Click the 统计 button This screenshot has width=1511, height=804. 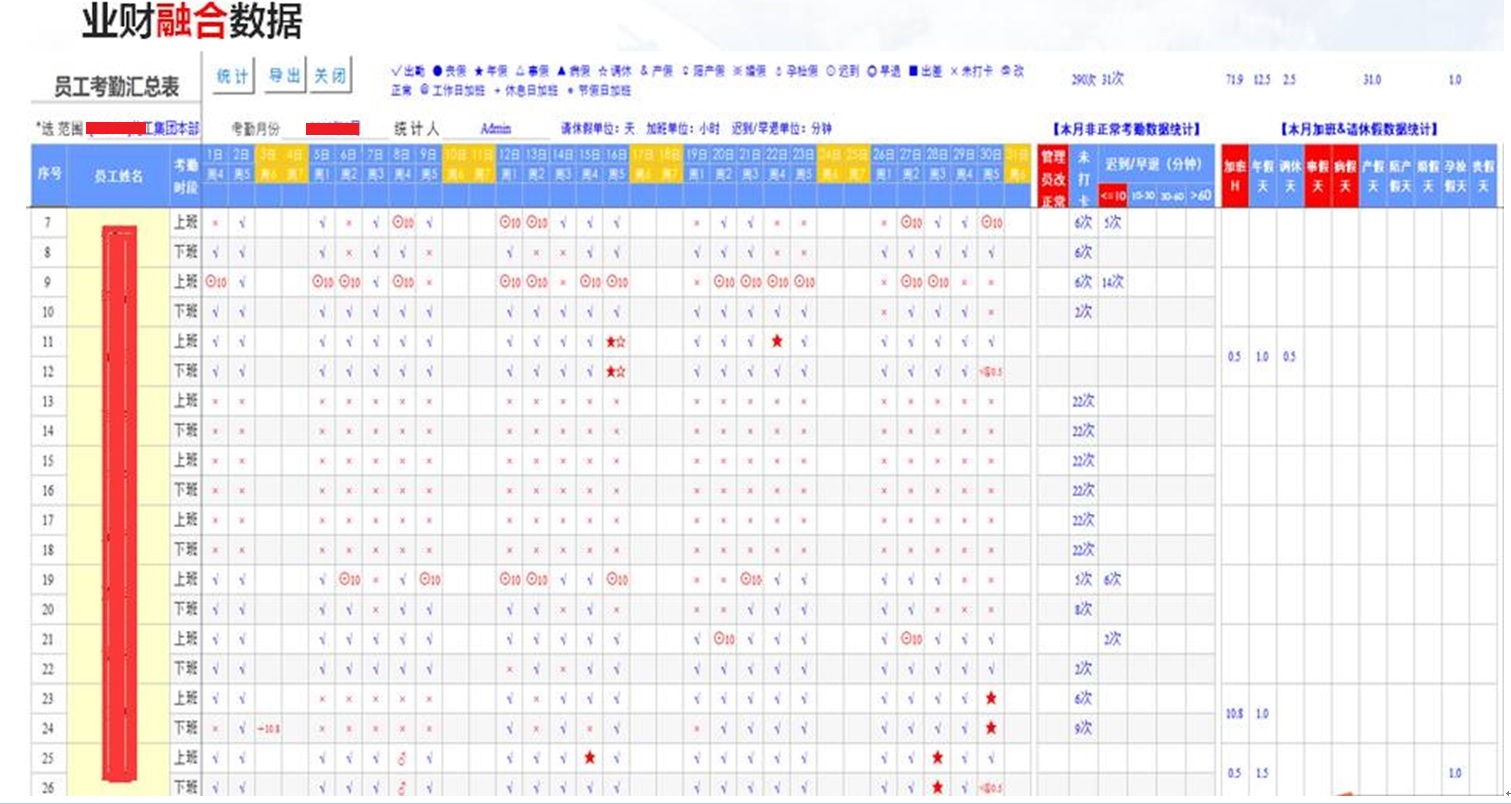click(233, 76)
